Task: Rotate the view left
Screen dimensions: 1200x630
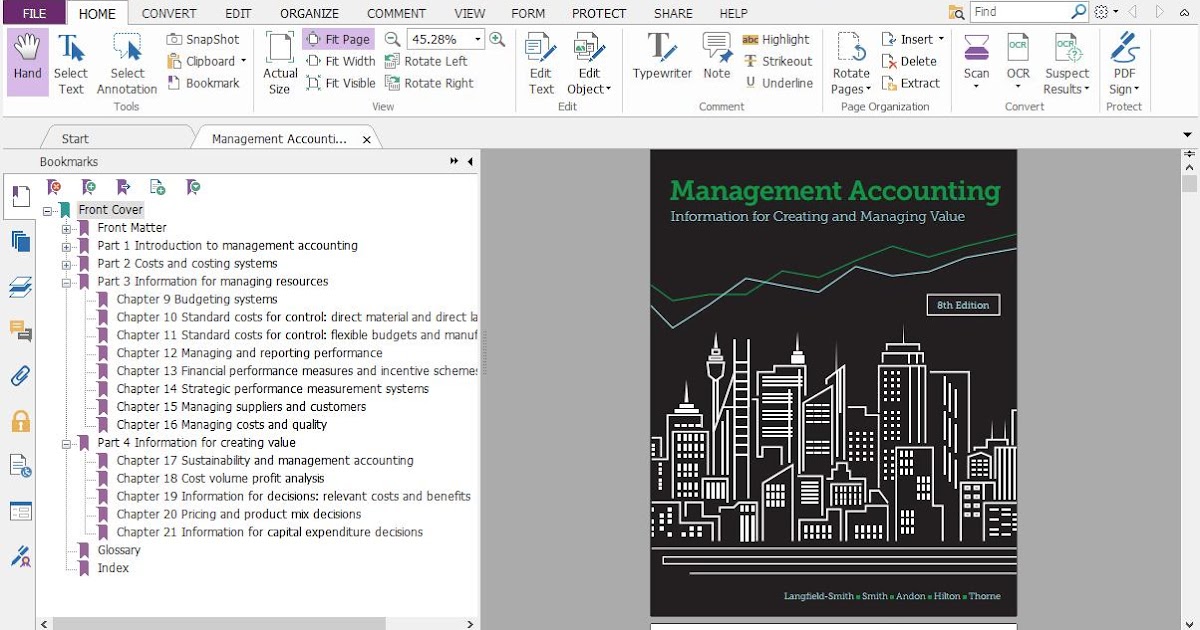Action: tap(427, 61)
